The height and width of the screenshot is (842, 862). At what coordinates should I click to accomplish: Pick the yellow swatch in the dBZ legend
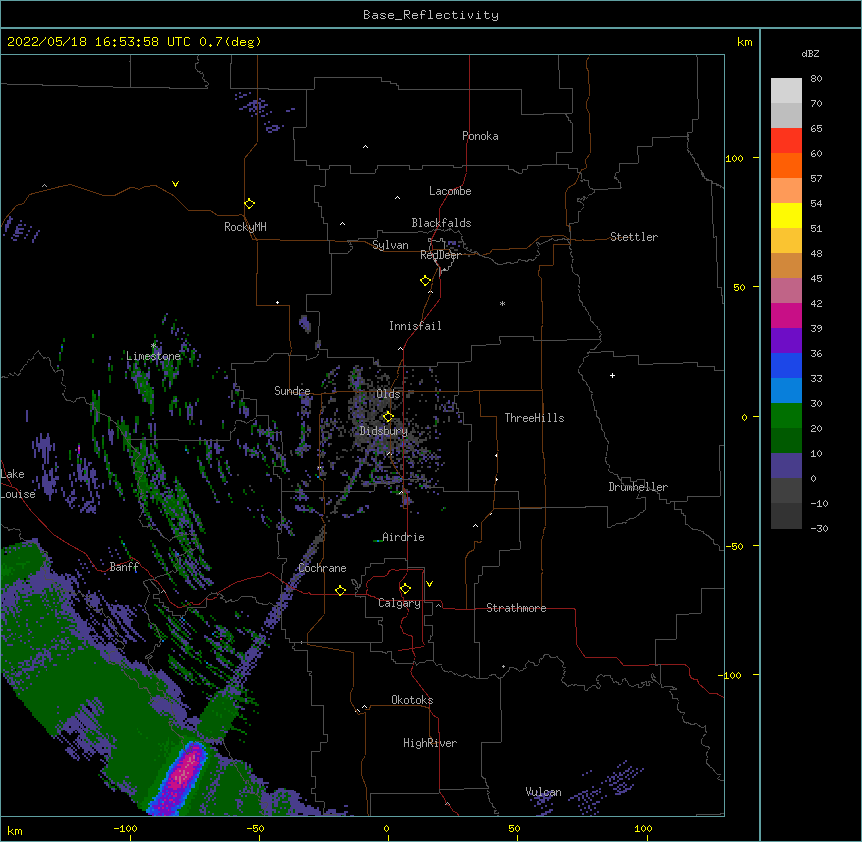(x=786, y=215)
